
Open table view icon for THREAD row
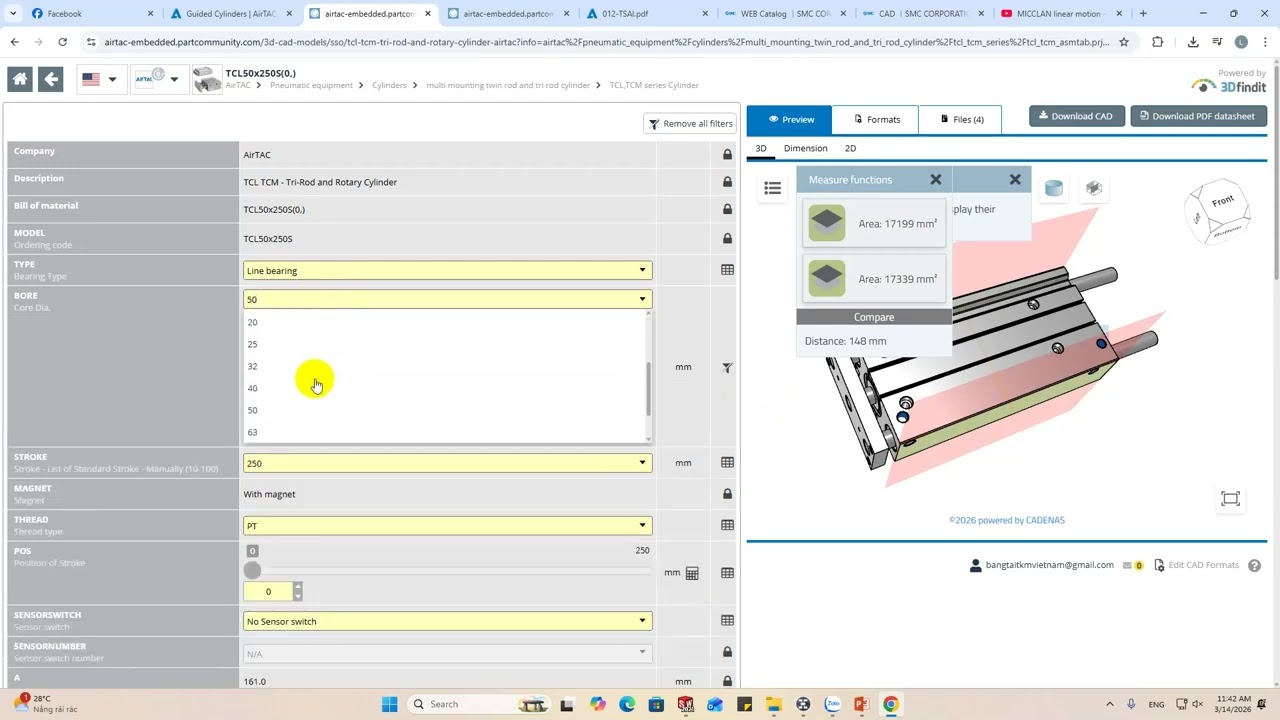[727, 525]
